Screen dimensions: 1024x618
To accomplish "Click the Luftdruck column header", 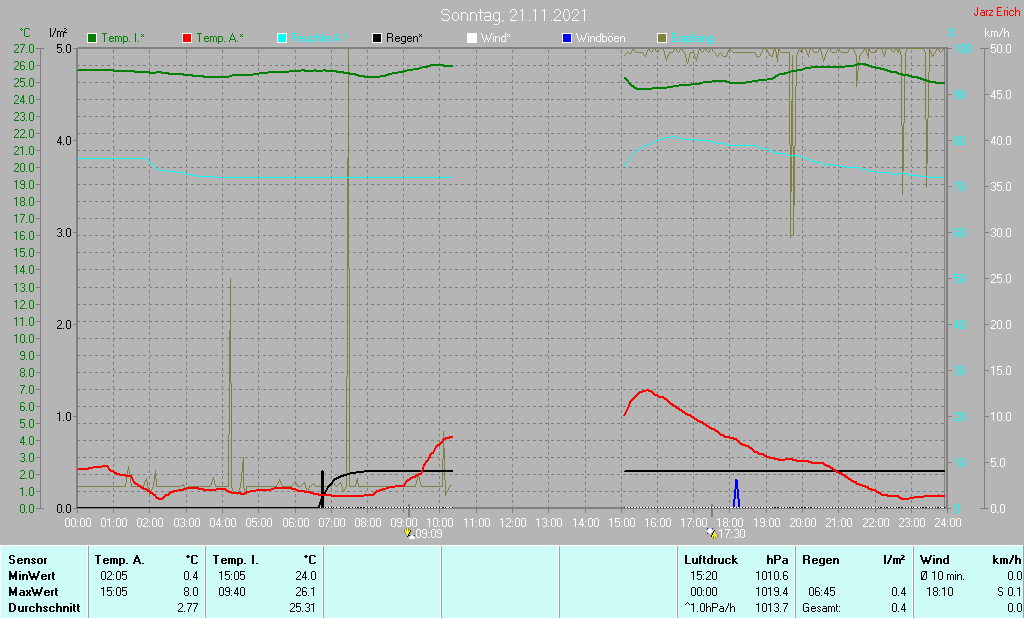I will click(711, 560).
